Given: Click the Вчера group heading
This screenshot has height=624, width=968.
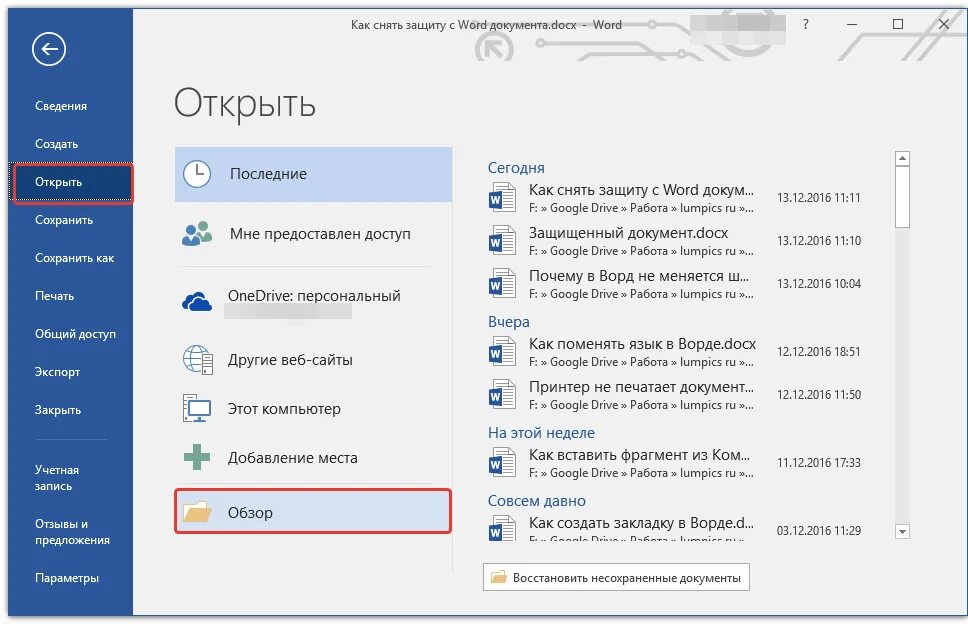Looking at the screenshot, I should coord(509,322).
